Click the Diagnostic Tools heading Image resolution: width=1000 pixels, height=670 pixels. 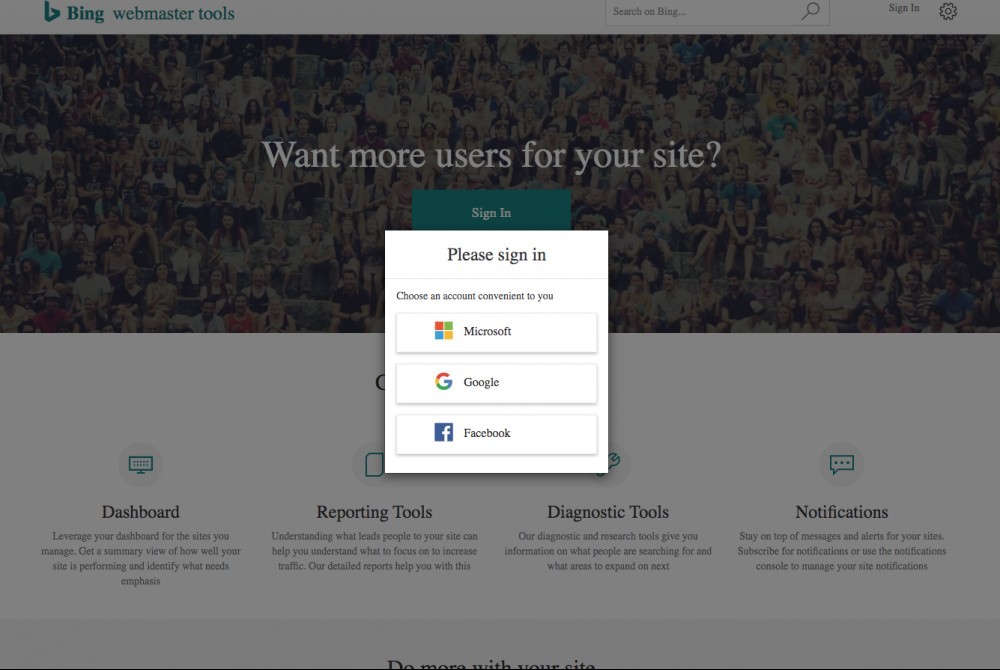[x=608, y=512]
